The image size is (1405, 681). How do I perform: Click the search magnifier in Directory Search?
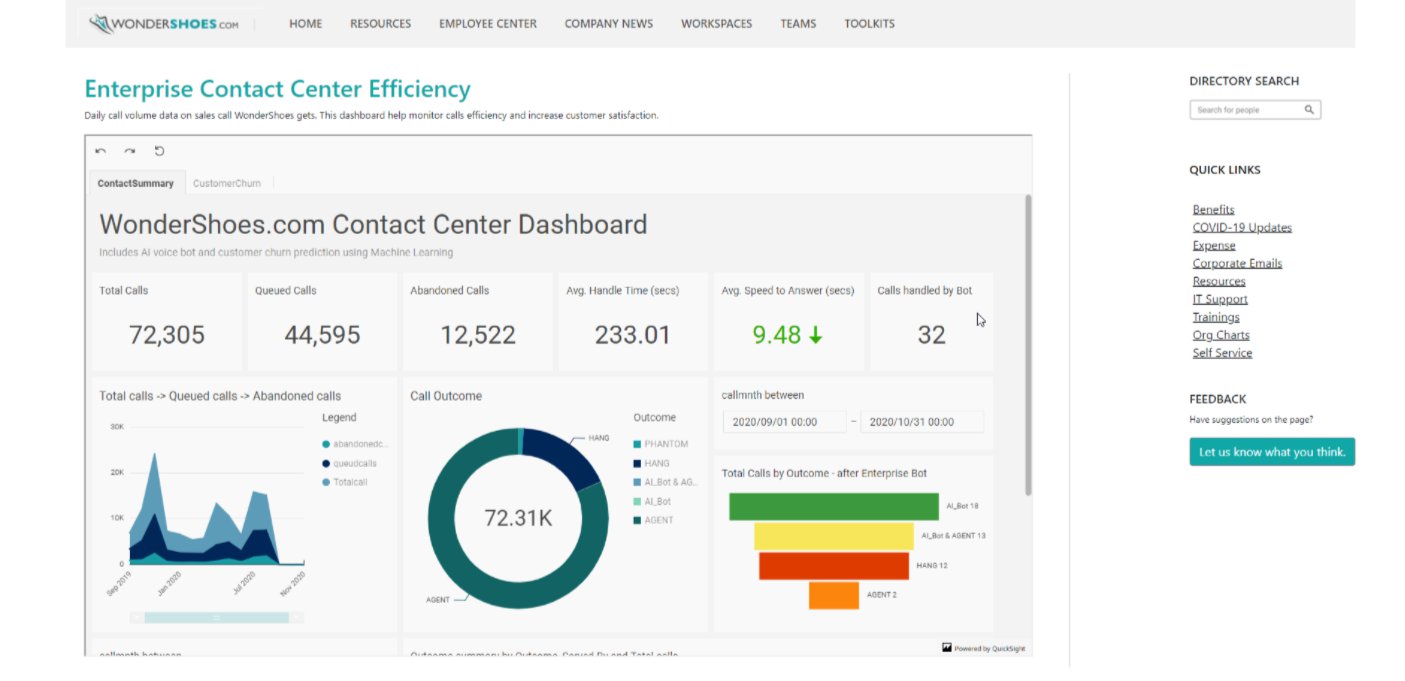click(1310, 109)
